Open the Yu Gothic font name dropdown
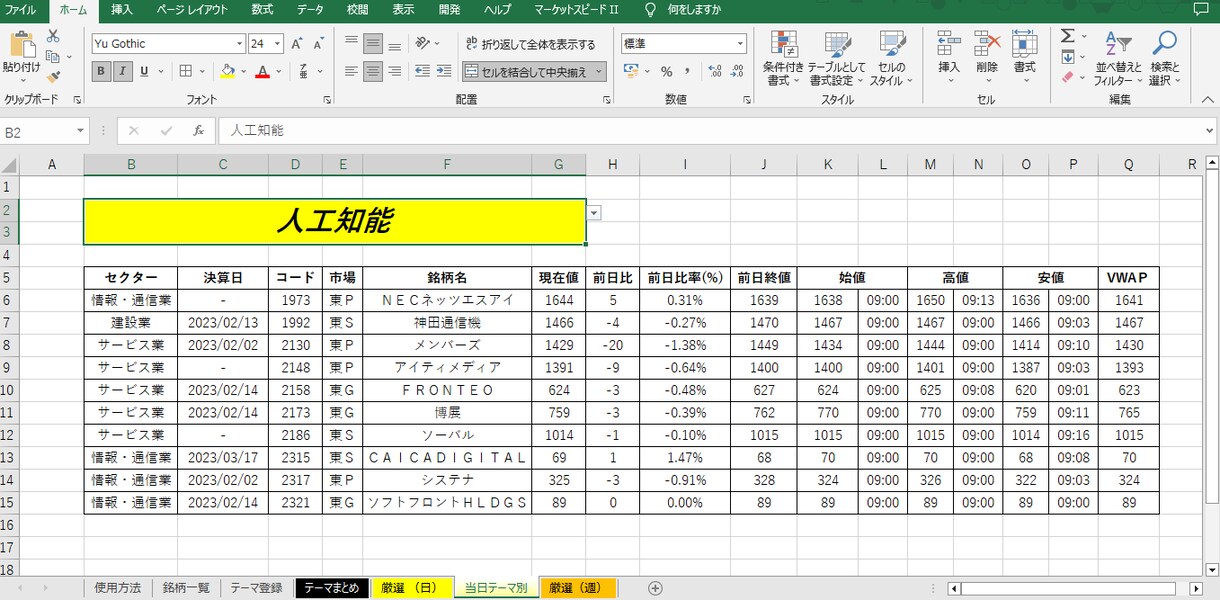 click(239, 44)
